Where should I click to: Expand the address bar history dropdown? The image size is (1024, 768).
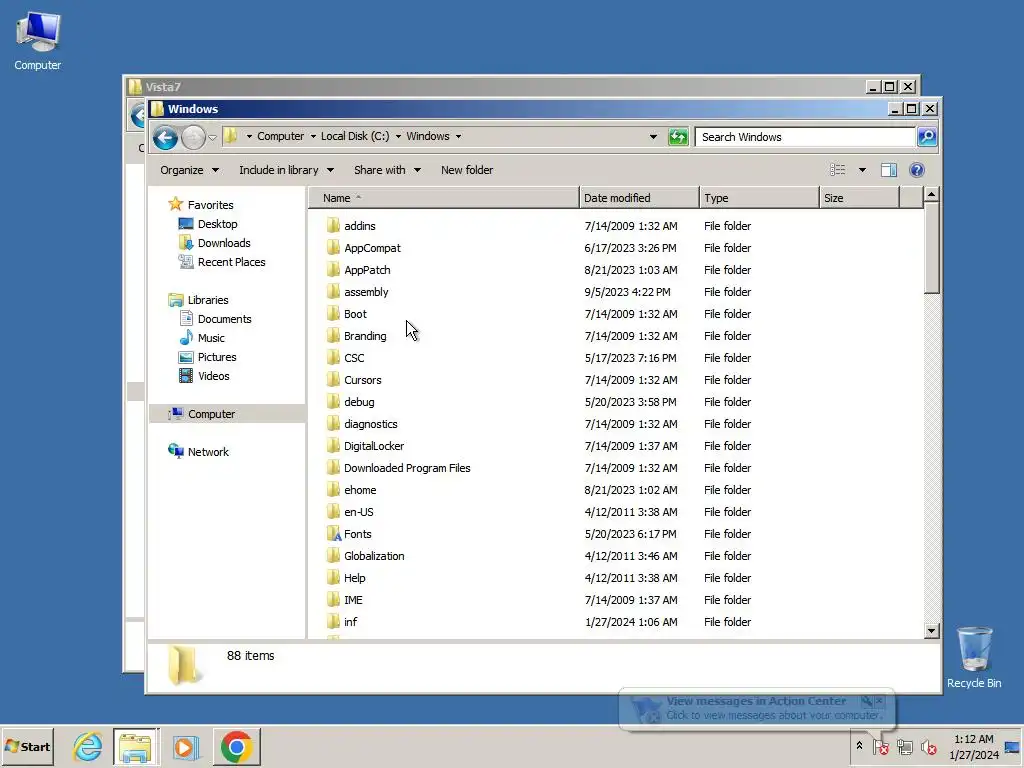tap(653, 136)
